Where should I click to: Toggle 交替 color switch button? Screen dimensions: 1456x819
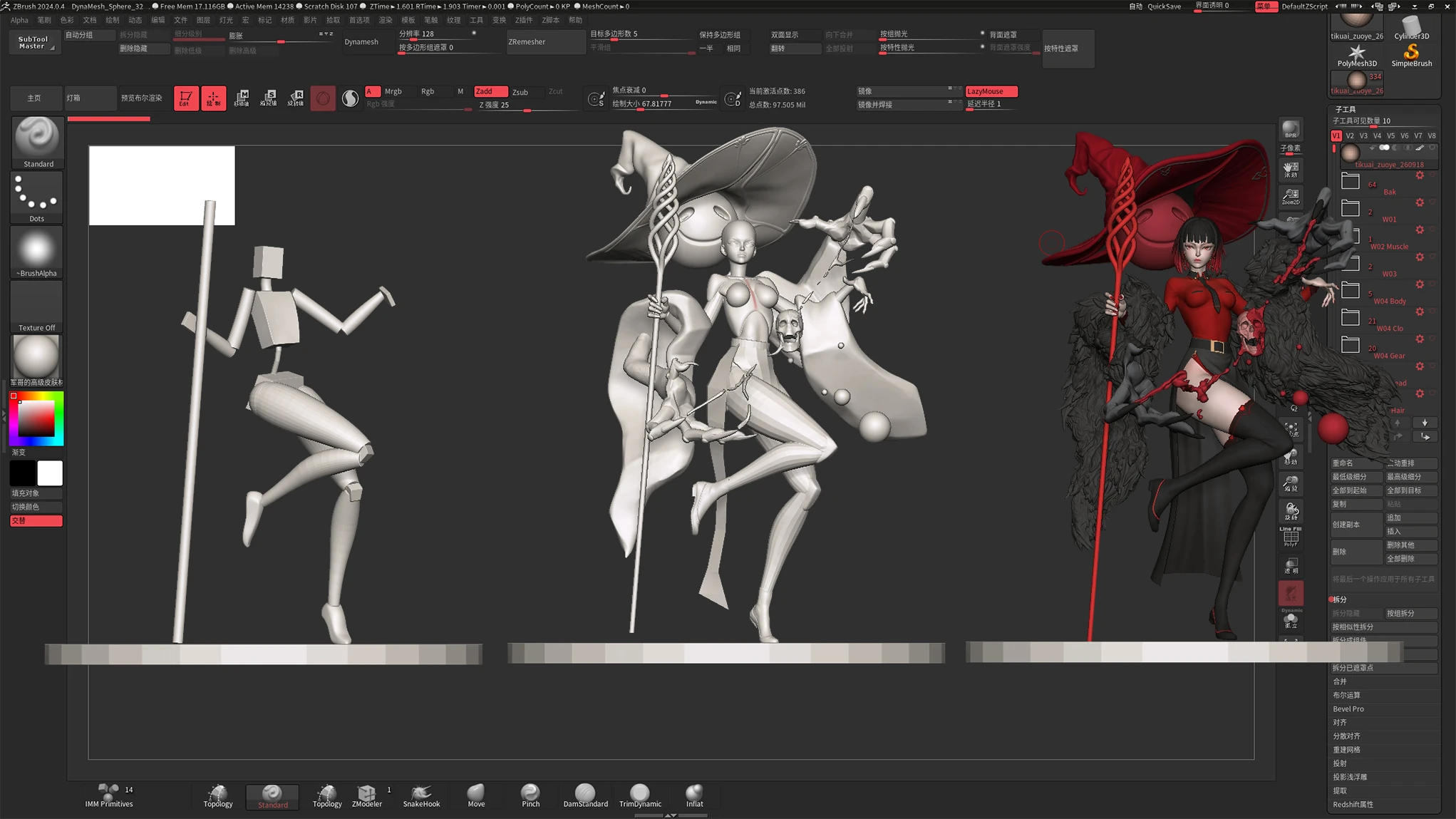tap(36, 521)
